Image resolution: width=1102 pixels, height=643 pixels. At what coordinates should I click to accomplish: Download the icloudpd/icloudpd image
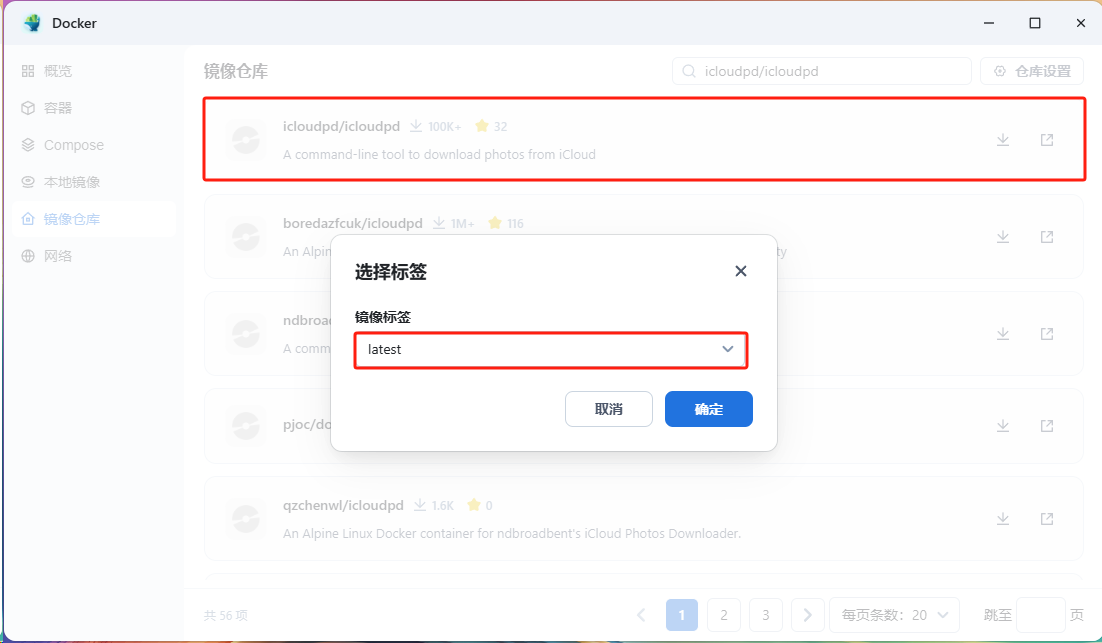[1003, 140]
